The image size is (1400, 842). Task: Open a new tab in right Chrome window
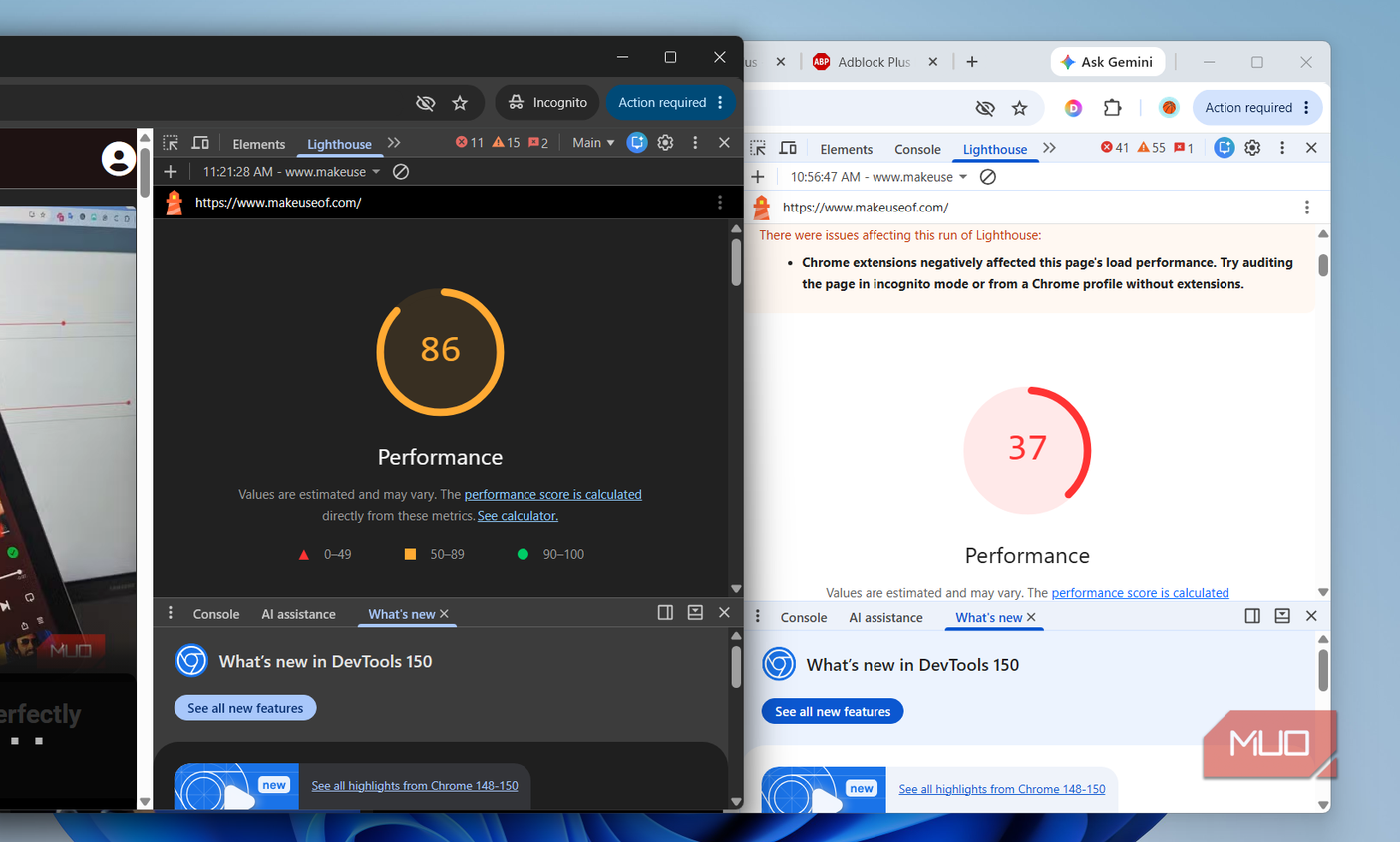click(x=972, y=62)
